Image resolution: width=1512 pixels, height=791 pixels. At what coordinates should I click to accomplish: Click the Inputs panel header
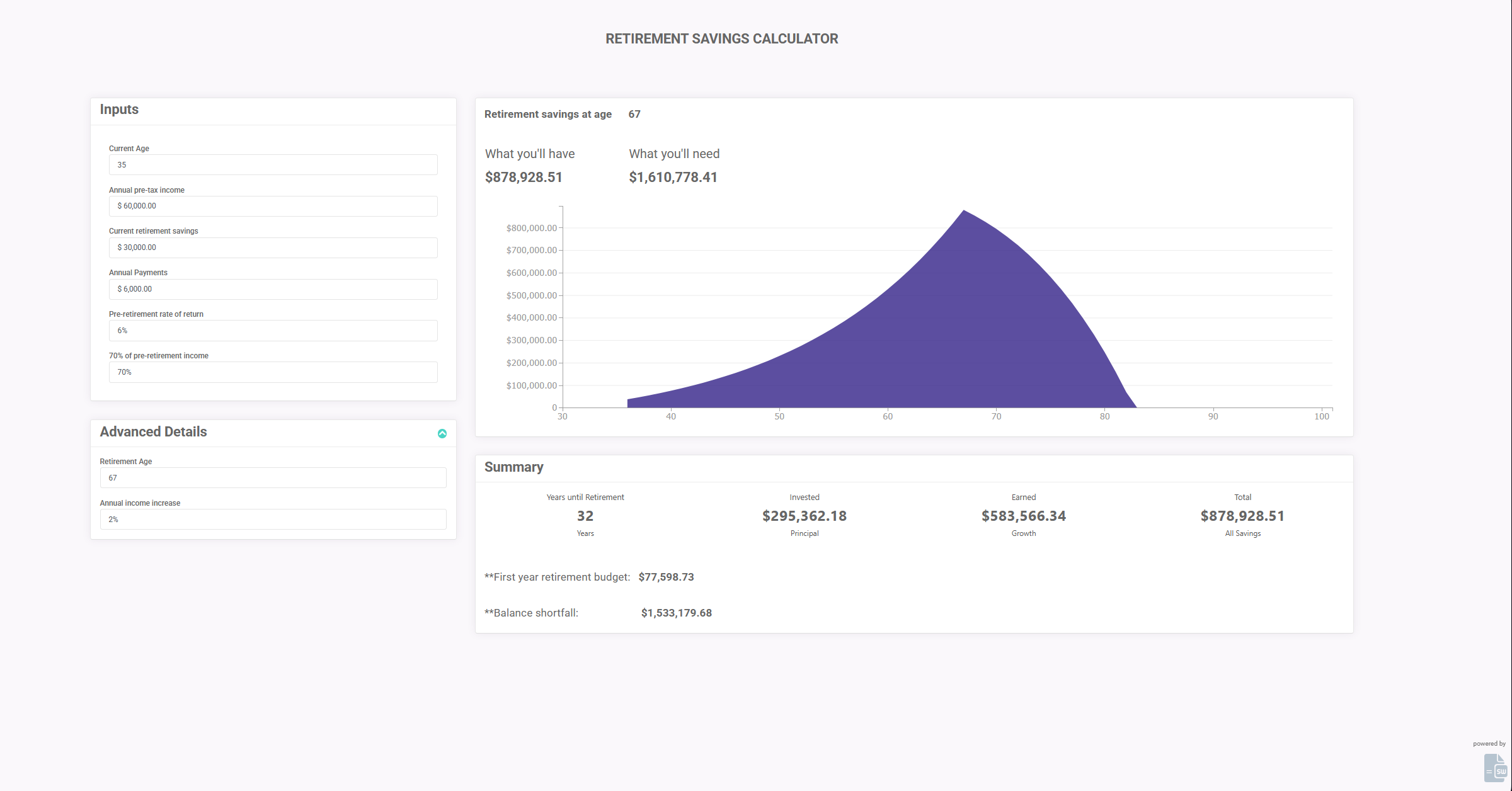click(119, 110)
